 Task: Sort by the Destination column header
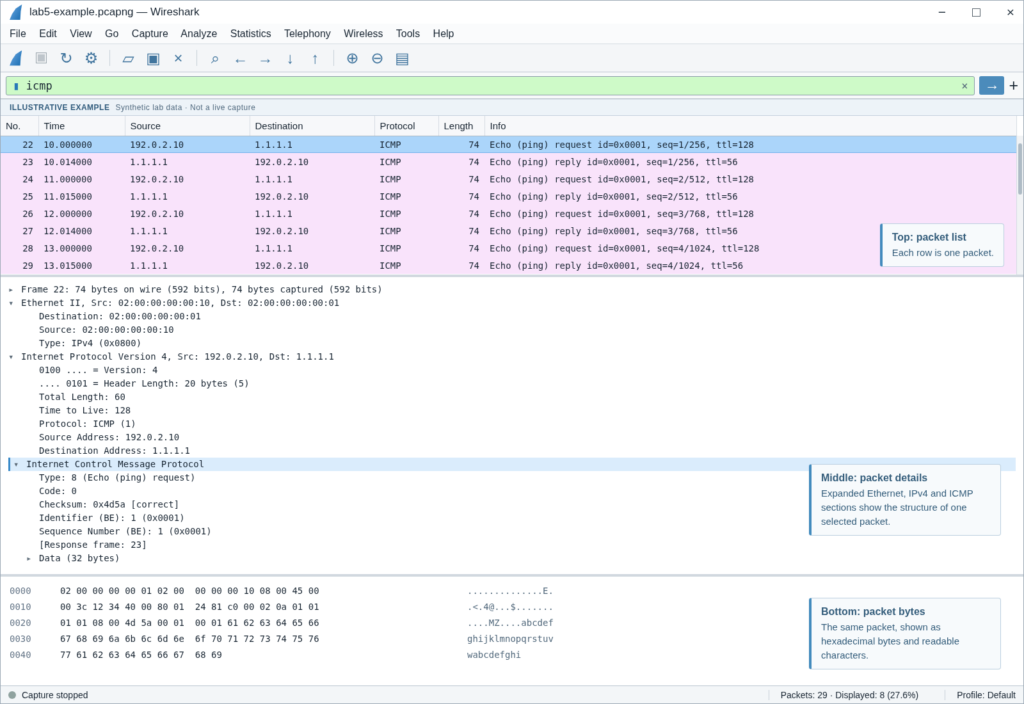(312, 126)
